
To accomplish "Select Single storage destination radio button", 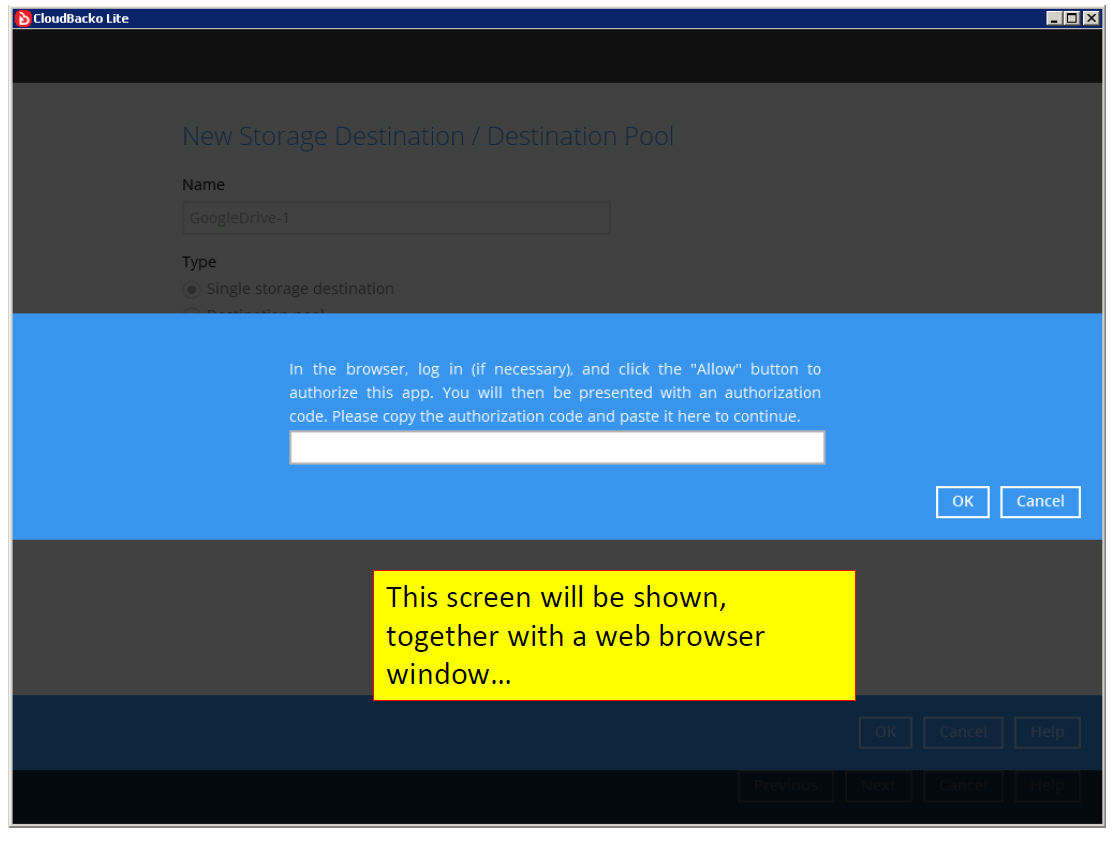I will 191,289.
